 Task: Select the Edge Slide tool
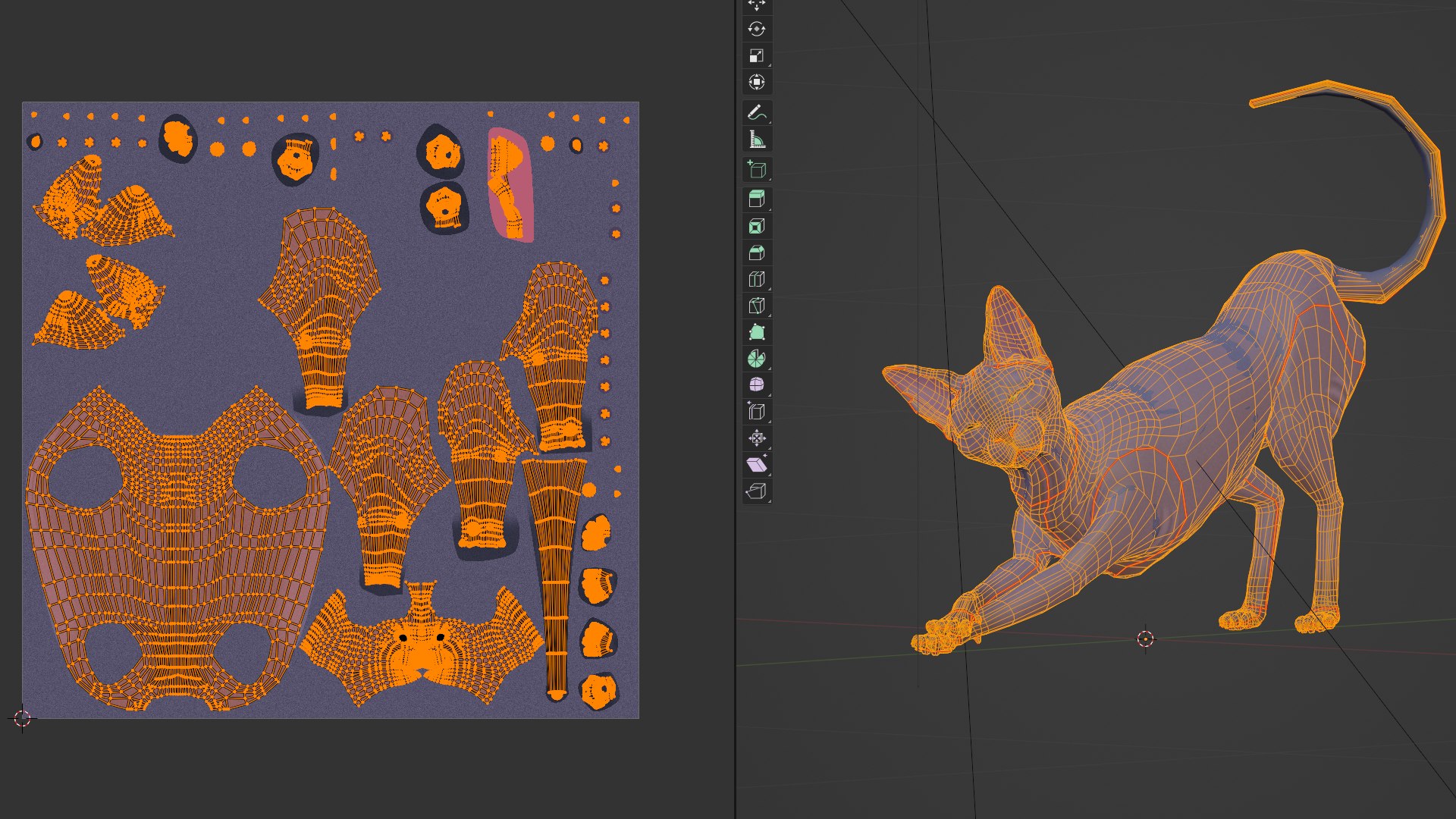756,412
